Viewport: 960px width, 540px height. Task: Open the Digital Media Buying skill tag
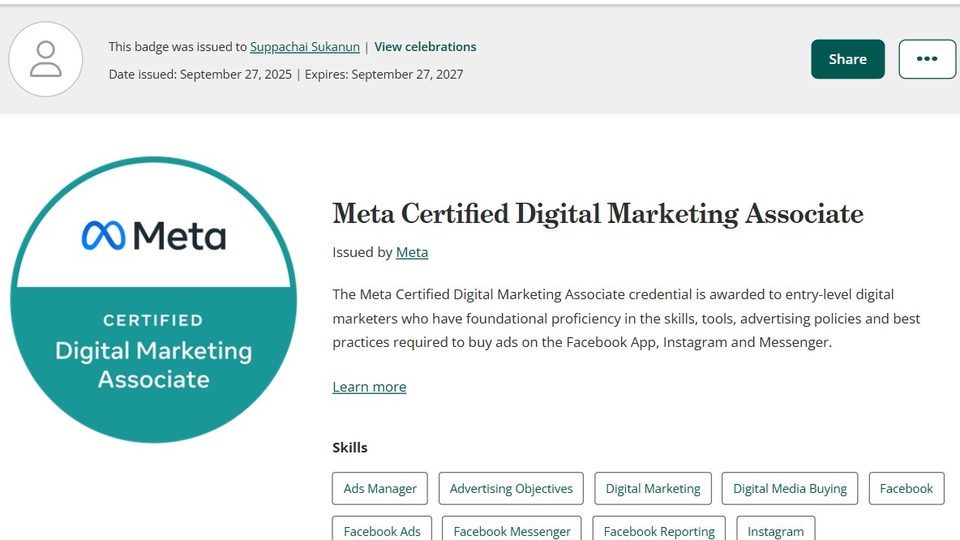(x=789, y=489)
